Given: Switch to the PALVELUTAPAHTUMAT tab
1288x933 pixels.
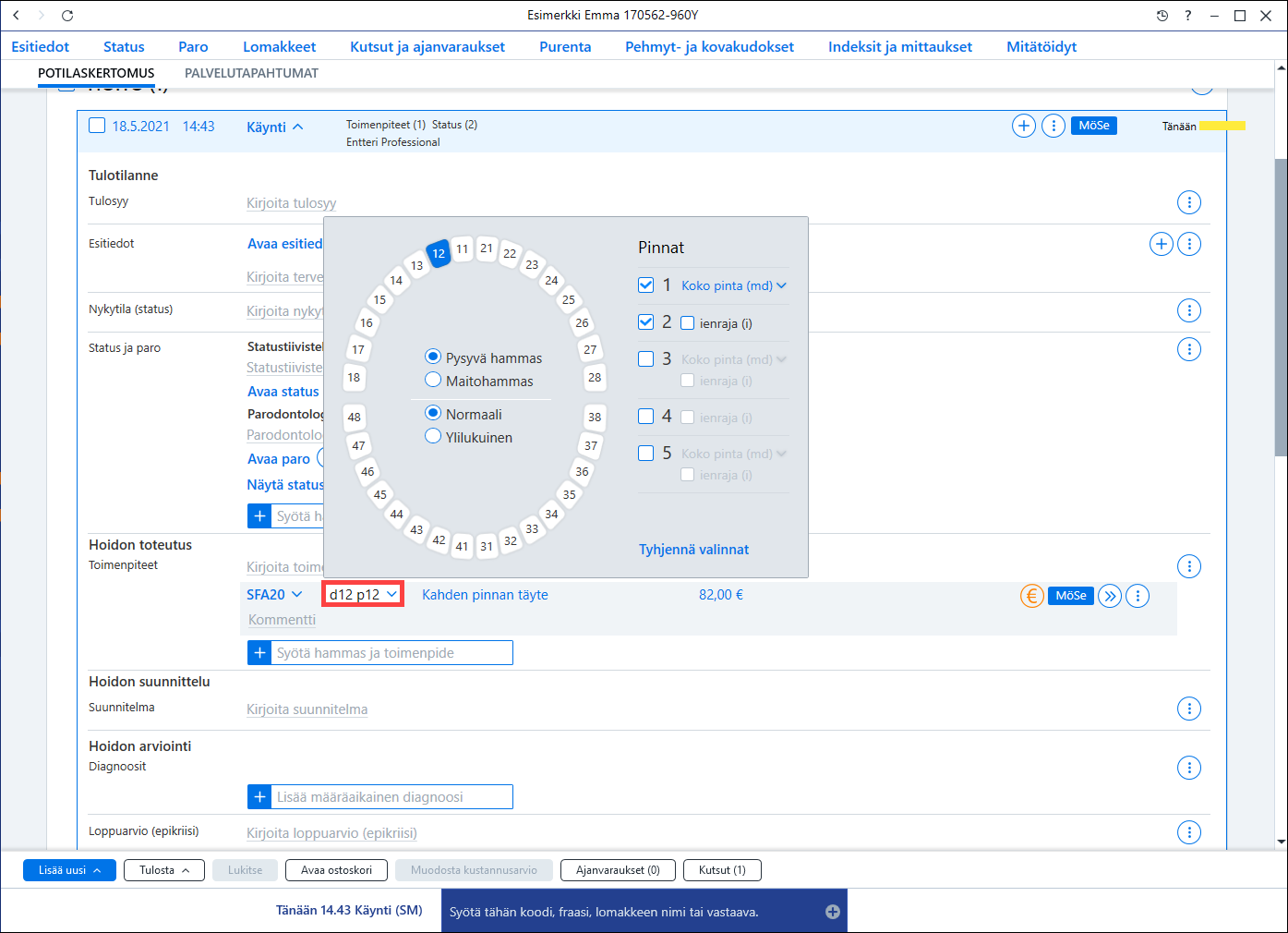Looking at the screenshot, I should [251, 73].
